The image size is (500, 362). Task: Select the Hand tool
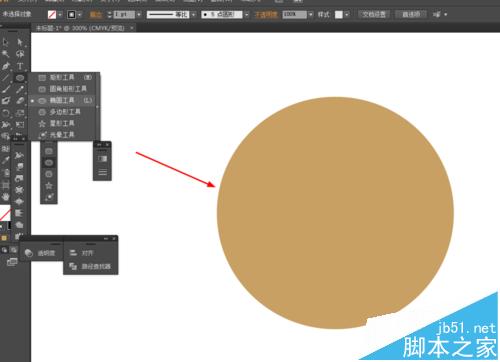(x=5, y=197)
